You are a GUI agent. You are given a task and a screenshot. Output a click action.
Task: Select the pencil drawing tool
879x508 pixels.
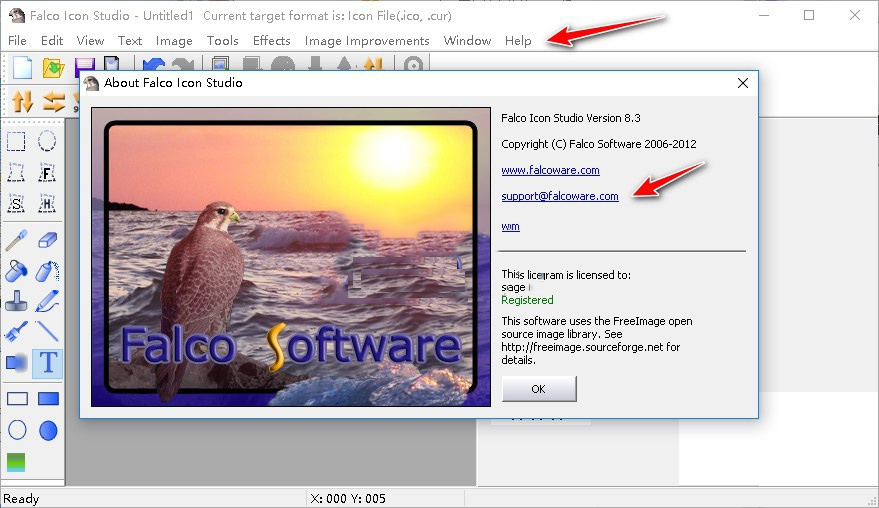pyautogui.click(x=47, y=302)
